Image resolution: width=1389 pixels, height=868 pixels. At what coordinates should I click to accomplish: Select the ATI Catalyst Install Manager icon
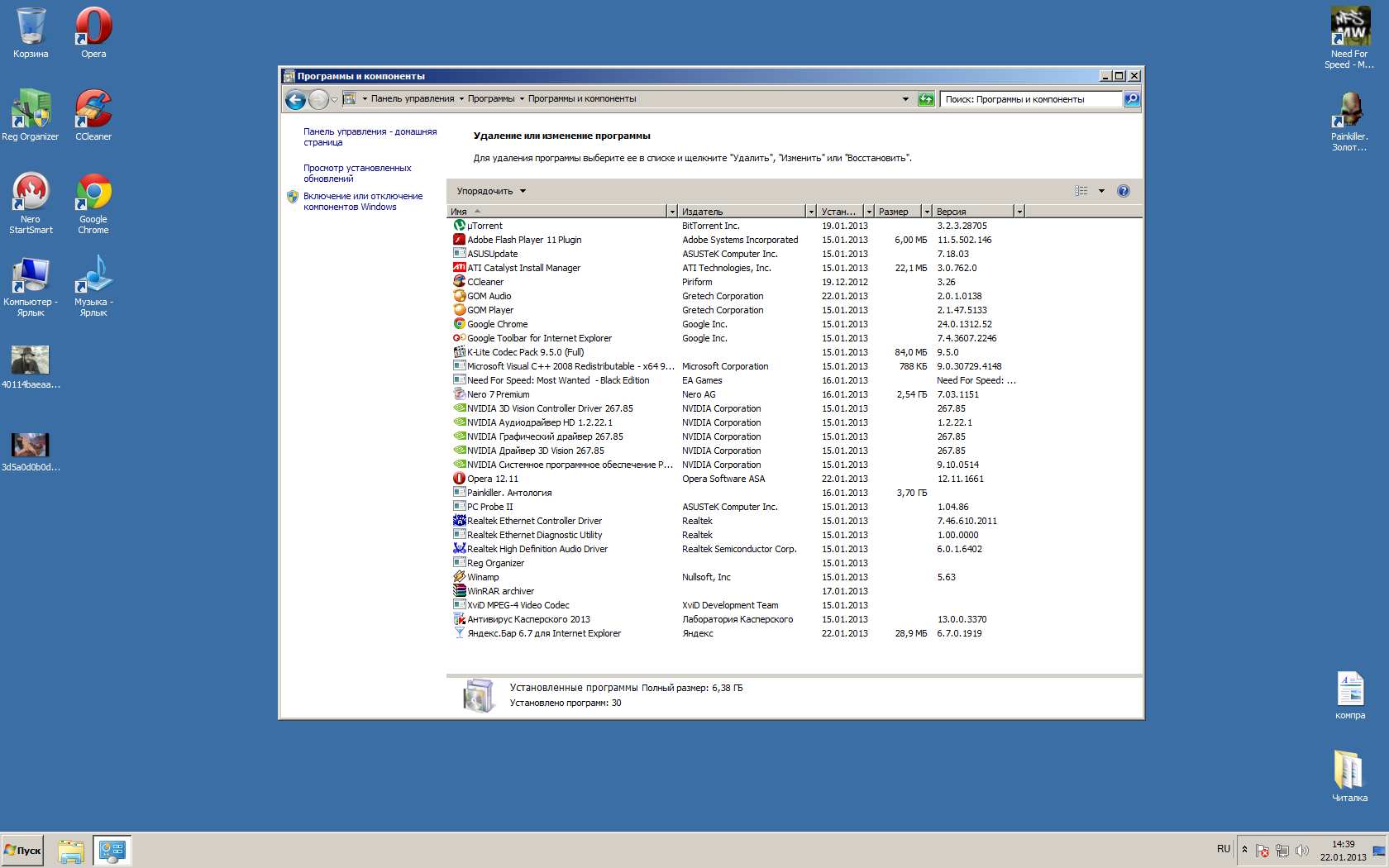(460, 268)
